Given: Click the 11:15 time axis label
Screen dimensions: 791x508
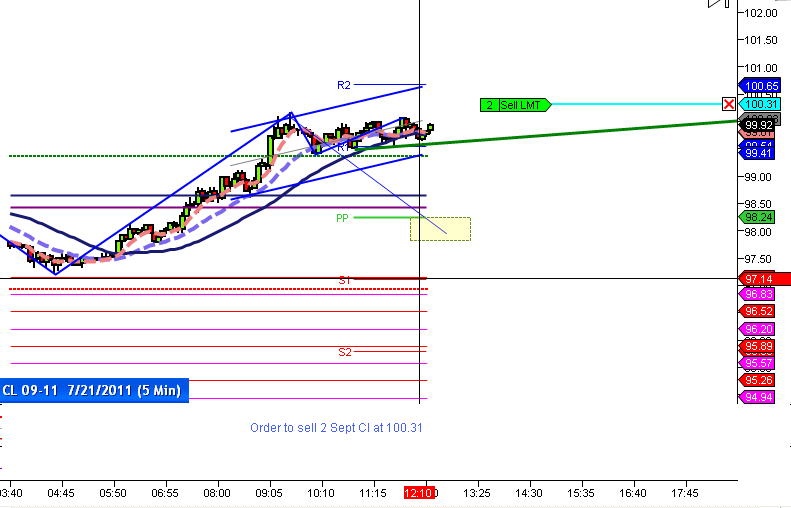Looking at the screenshot, I should pos(373,493).
